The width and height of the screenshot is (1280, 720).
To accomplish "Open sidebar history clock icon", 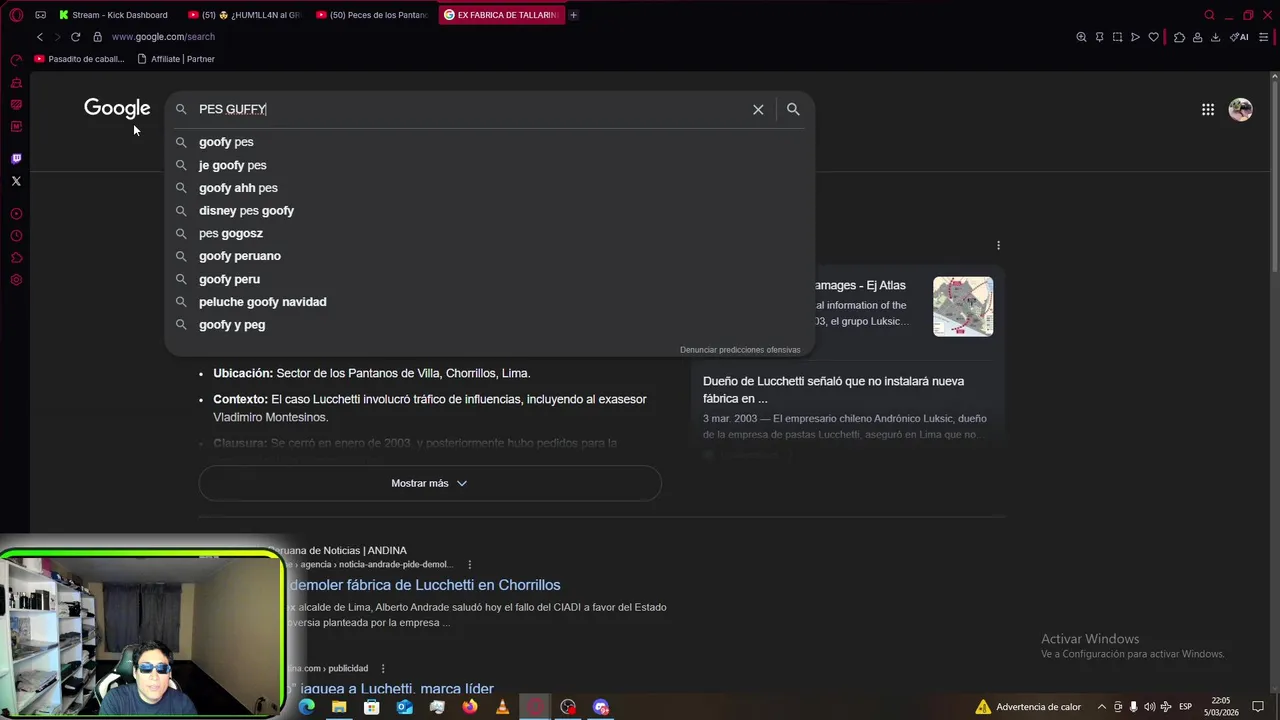I will coord(16,236).
